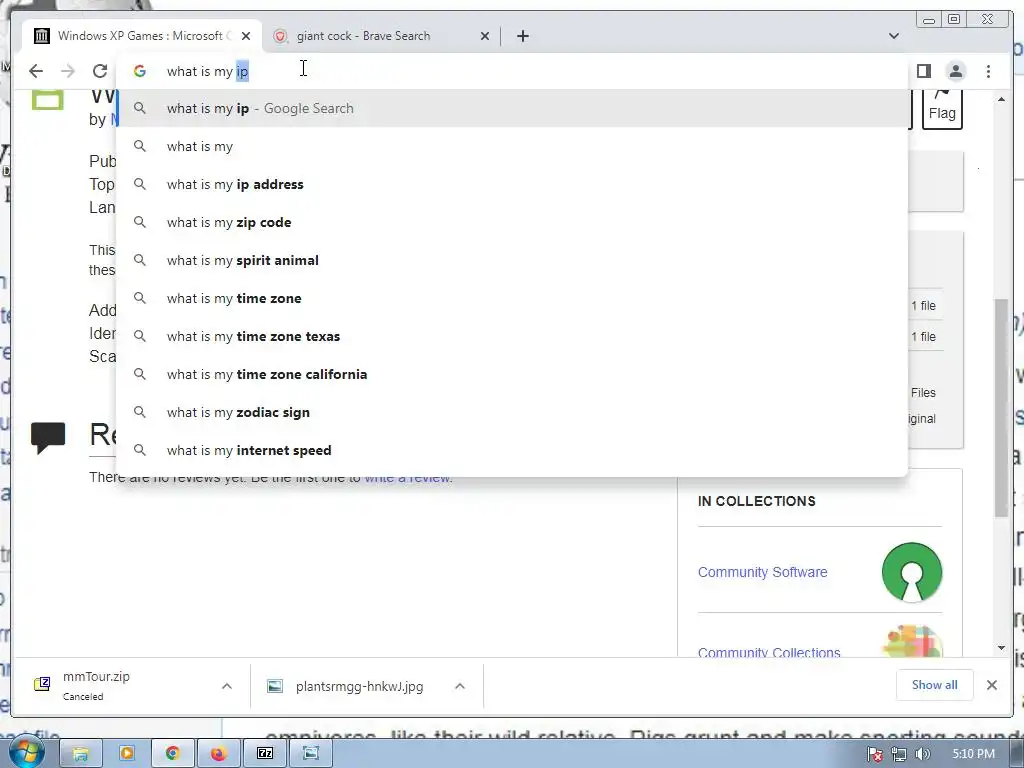Open the Community Collections link
Image resolution: width=1024 pixels, height=768 pixels.
coord(769,652)
